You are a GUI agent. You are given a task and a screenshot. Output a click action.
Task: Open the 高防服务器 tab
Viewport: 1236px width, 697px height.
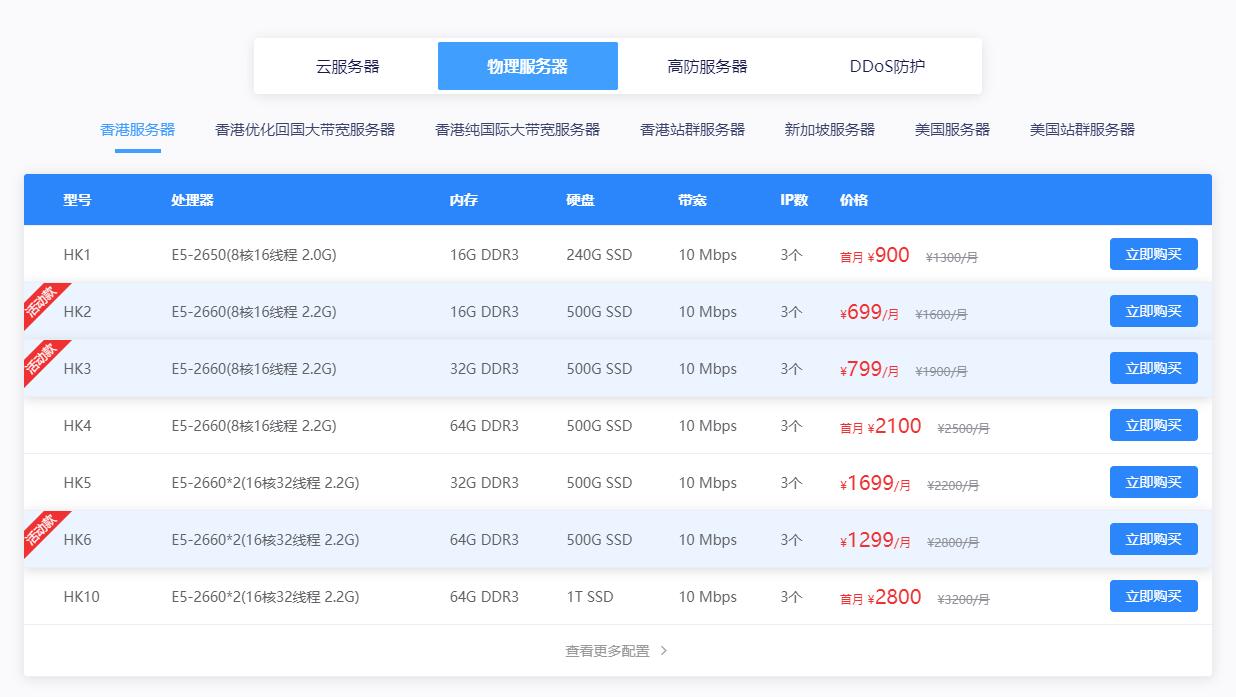tap(707, 67)
